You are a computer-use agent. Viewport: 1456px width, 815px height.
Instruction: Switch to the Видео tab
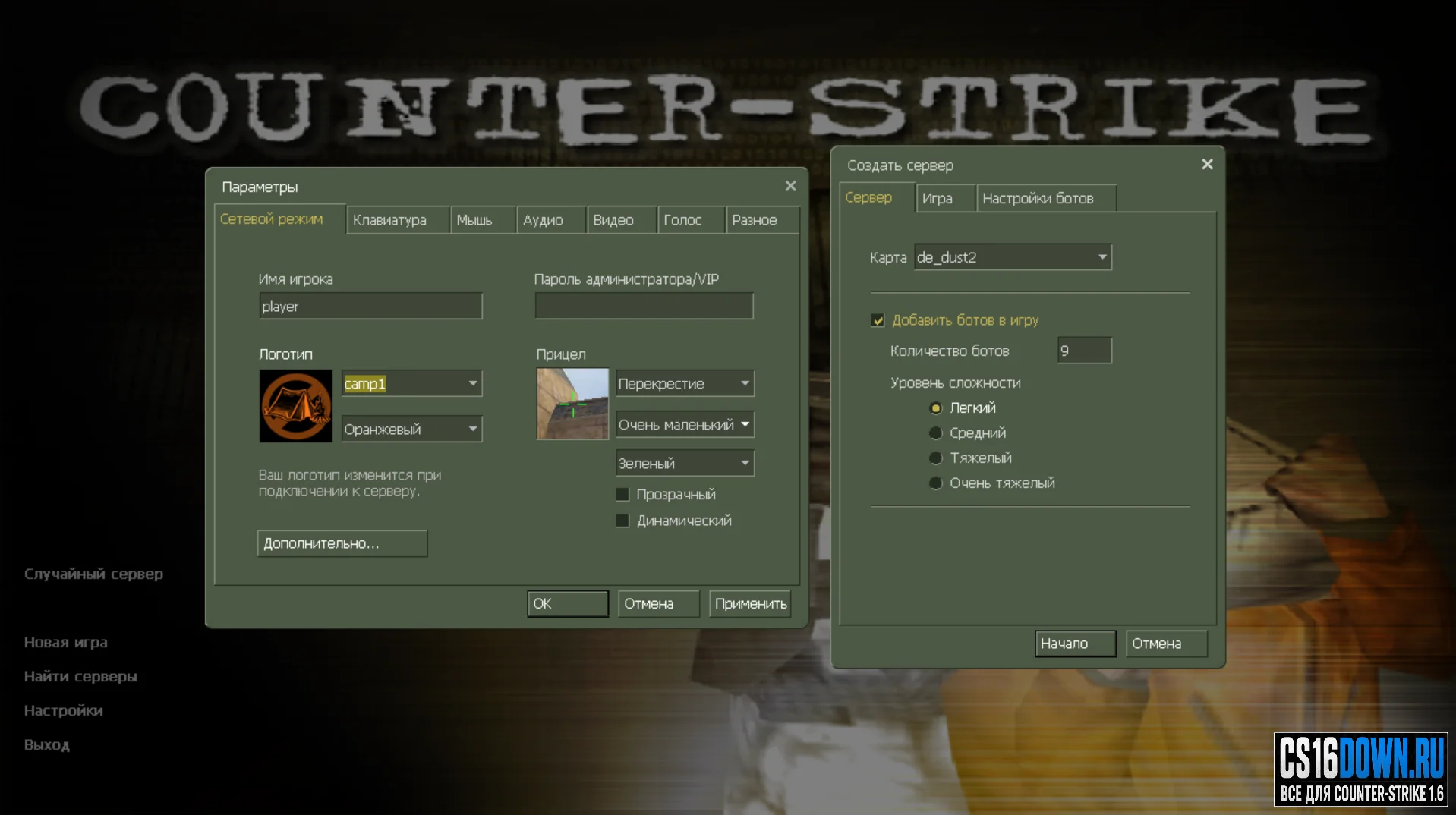(x=621, y=220)
